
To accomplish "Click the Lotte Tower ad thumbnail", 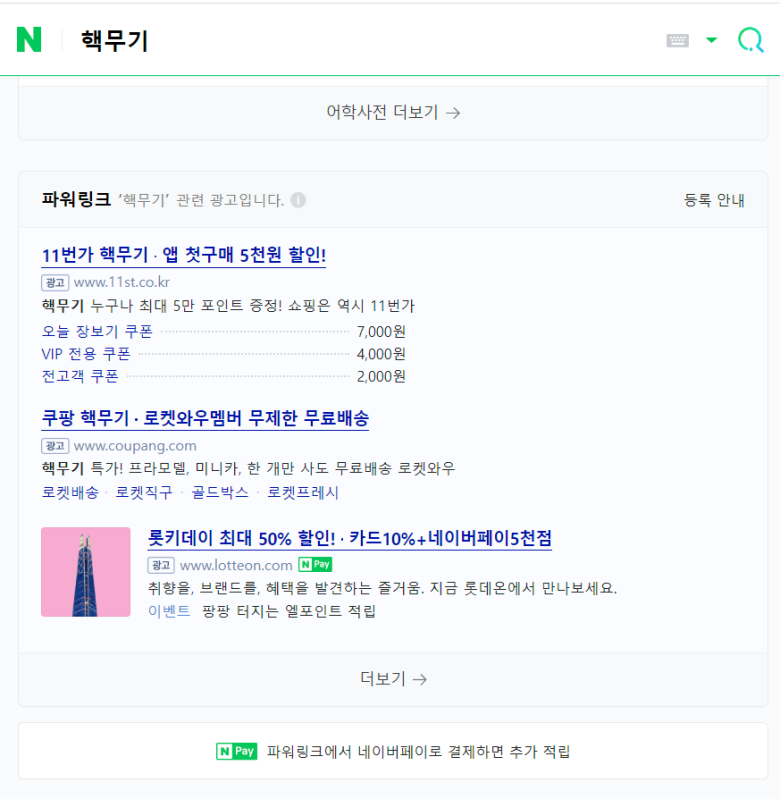I will point(86,572).
